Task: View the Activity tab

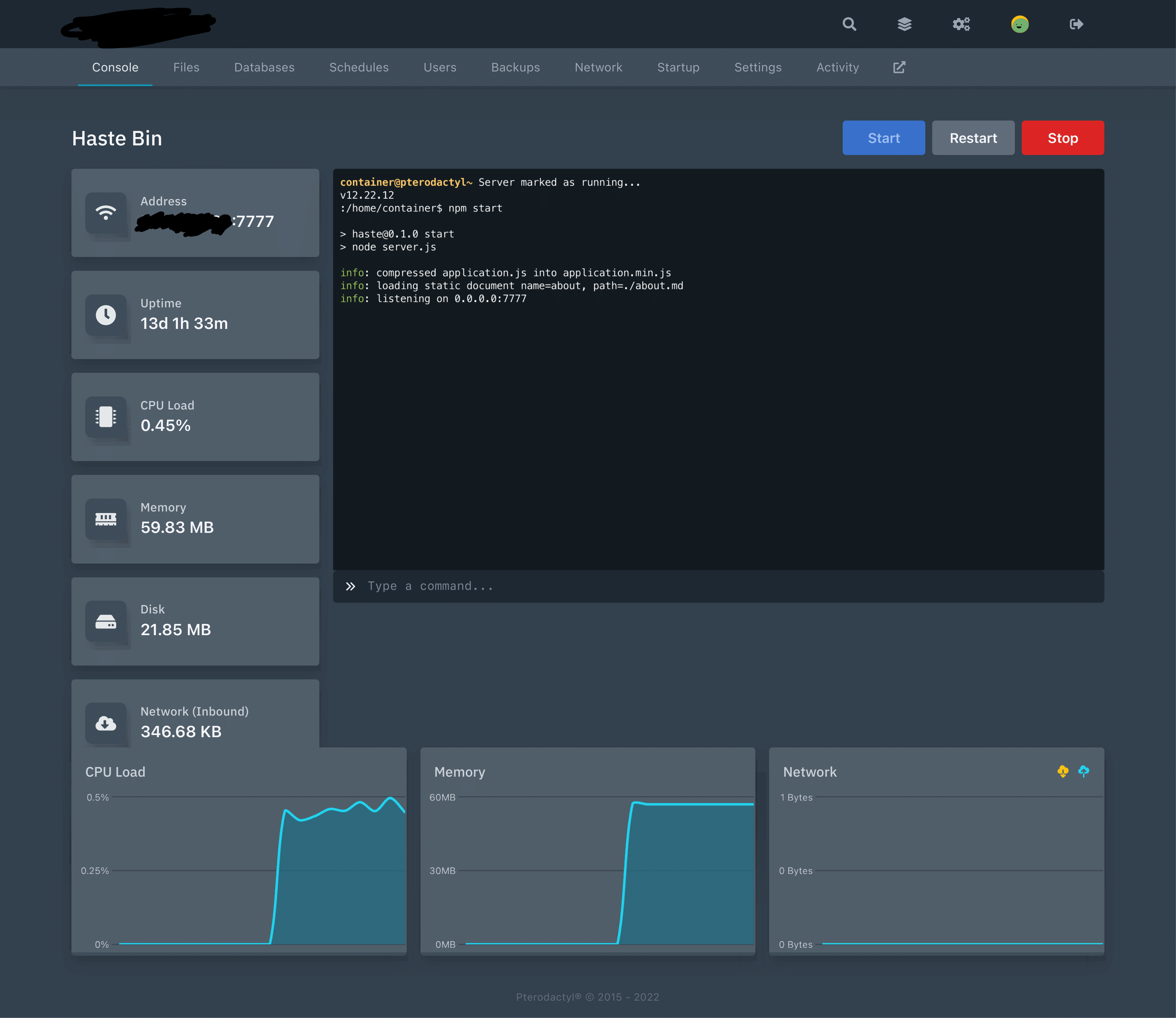Action: (x=838, y=67)
